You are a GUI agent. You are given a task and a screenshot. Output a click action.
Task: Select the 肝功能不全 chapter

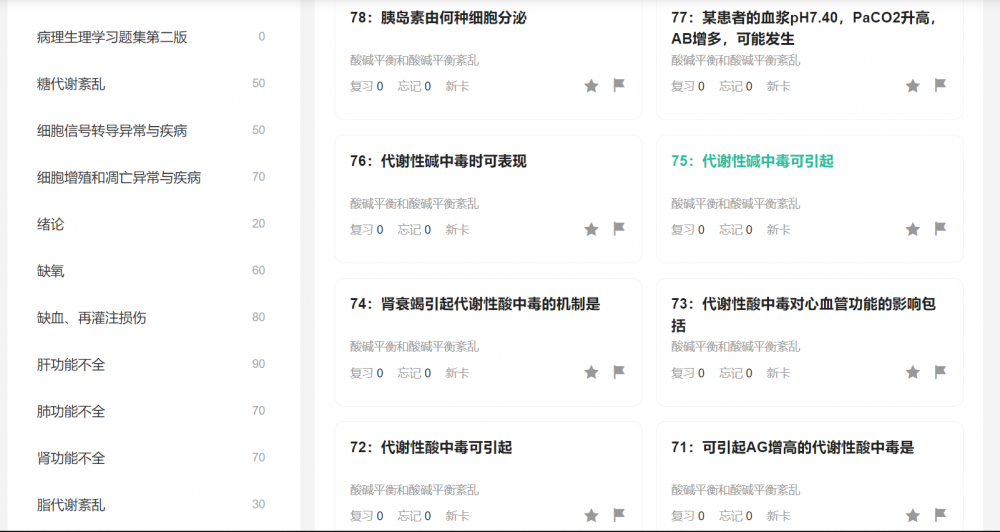click(71, 364)
